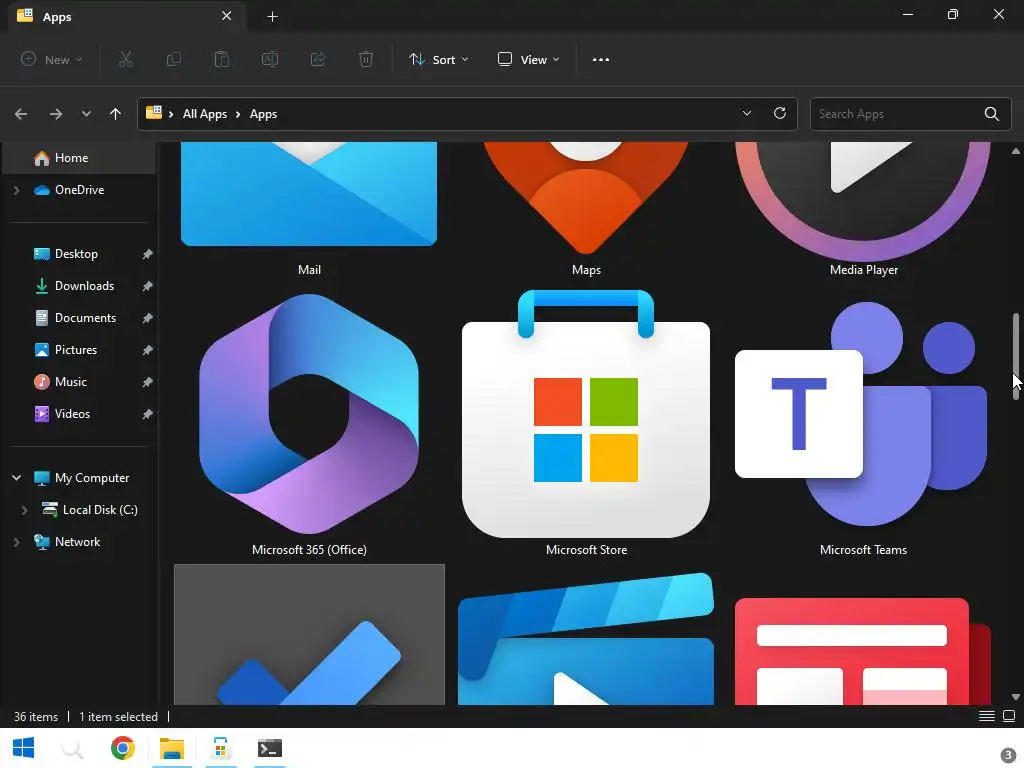
Task: Switch to large thumbnails view icon in status bar
Action: coord(1009,716)
